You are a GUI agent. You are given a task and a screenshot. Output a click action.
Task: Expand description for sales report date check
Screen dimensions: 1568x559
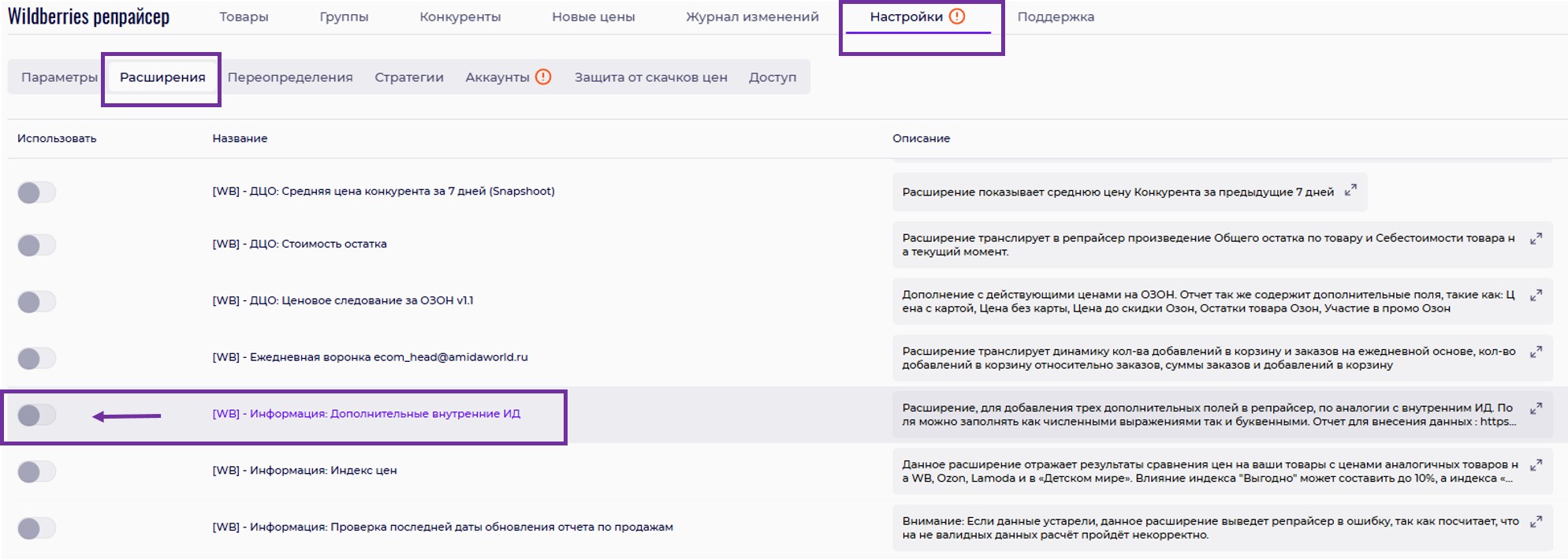point(1536,522)
